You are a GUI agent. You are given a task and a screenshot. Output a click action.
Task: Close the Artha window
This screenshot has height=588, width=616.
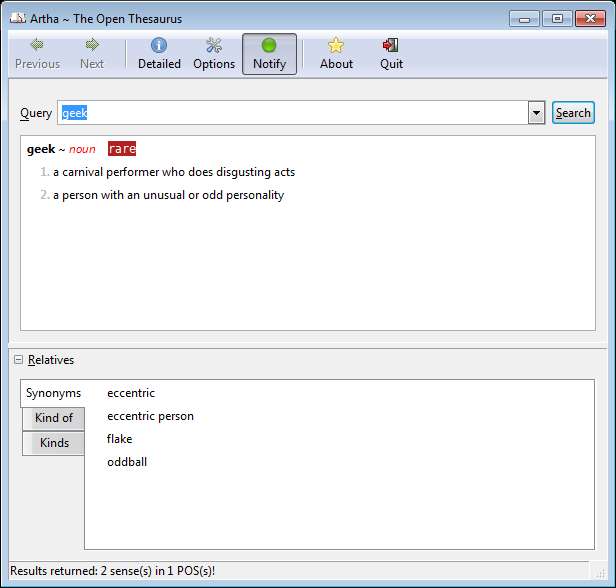(x=590, y=19)
